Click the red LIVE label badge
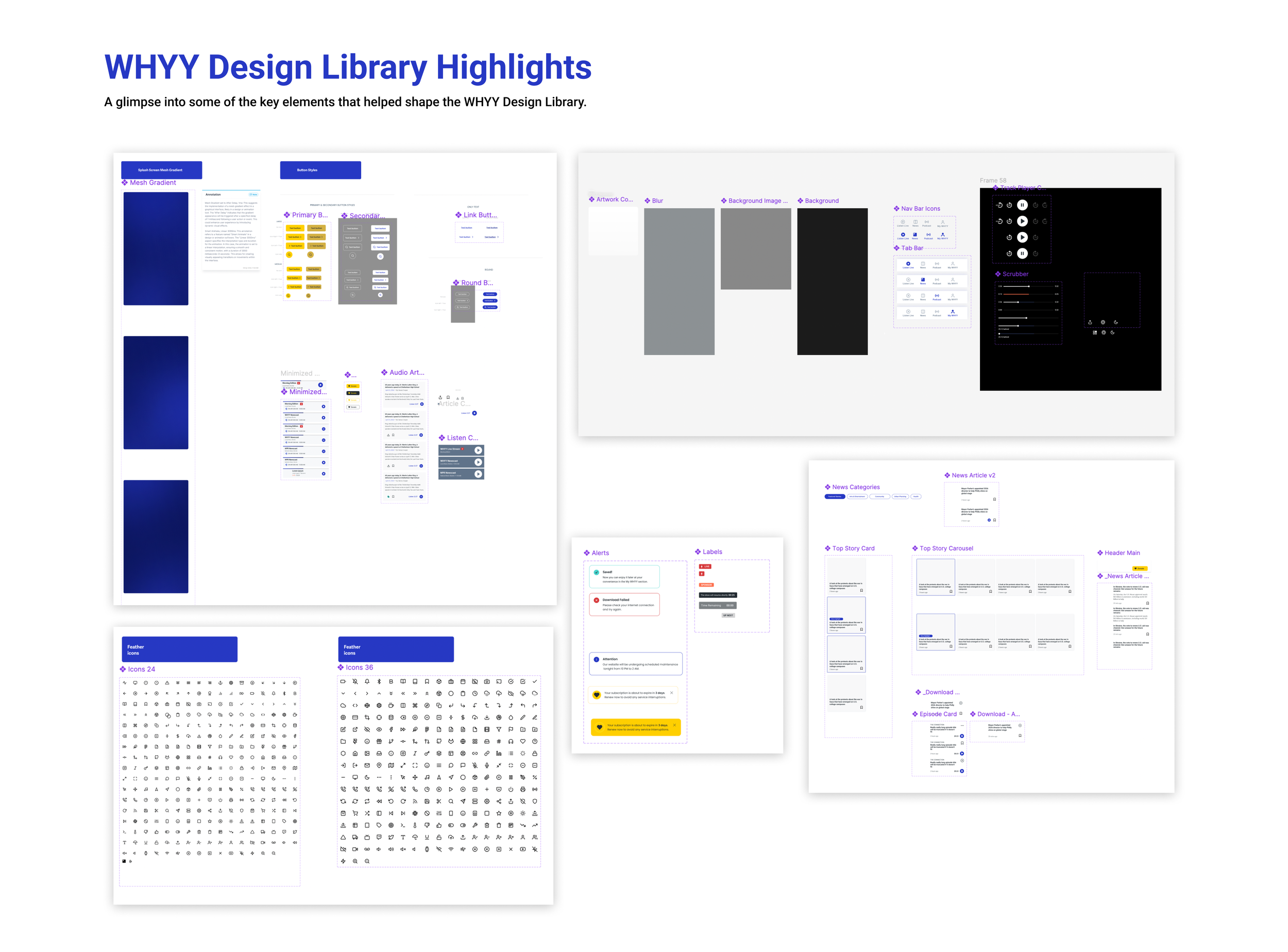 pos(705,566)
